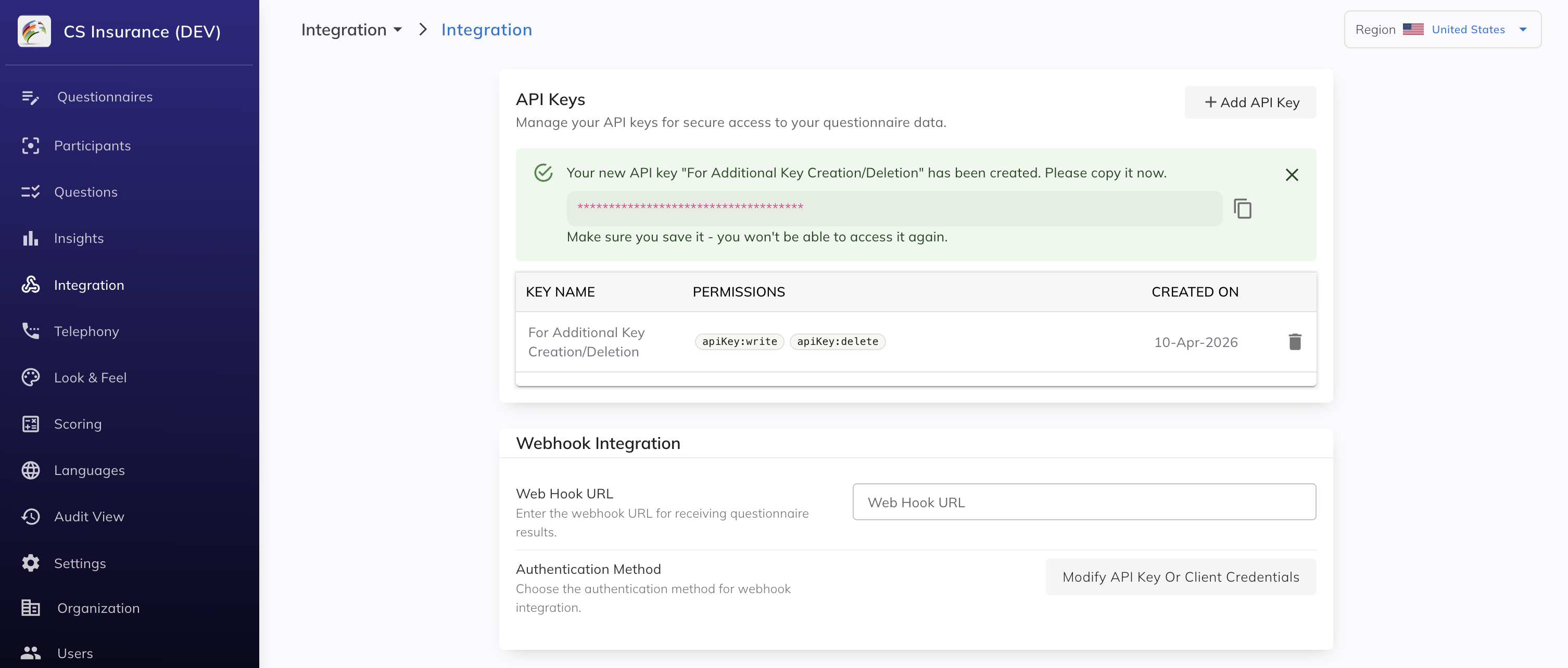This screenshot has width=1568, height=668.
Task: Click the Questionnaires sidebar icon
Action: pos(30,97)
